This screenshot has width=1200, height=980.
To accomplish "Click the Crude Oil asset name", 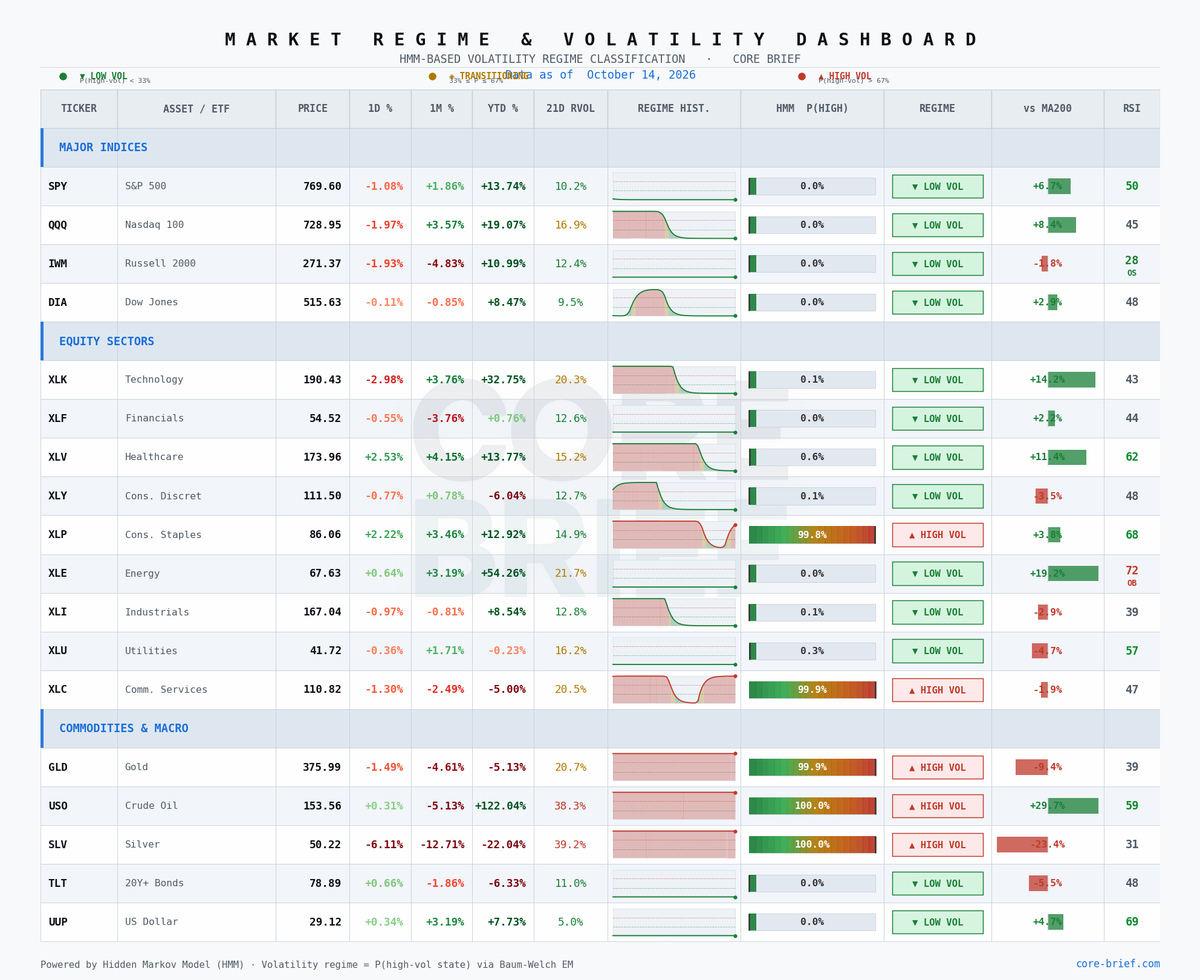I will [151, 806].
